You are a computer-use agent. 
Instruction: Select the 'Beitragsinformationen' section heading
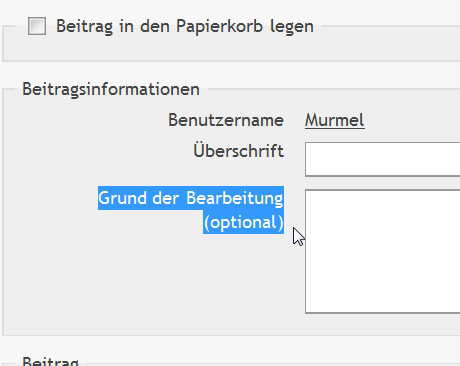pos(111,89)
